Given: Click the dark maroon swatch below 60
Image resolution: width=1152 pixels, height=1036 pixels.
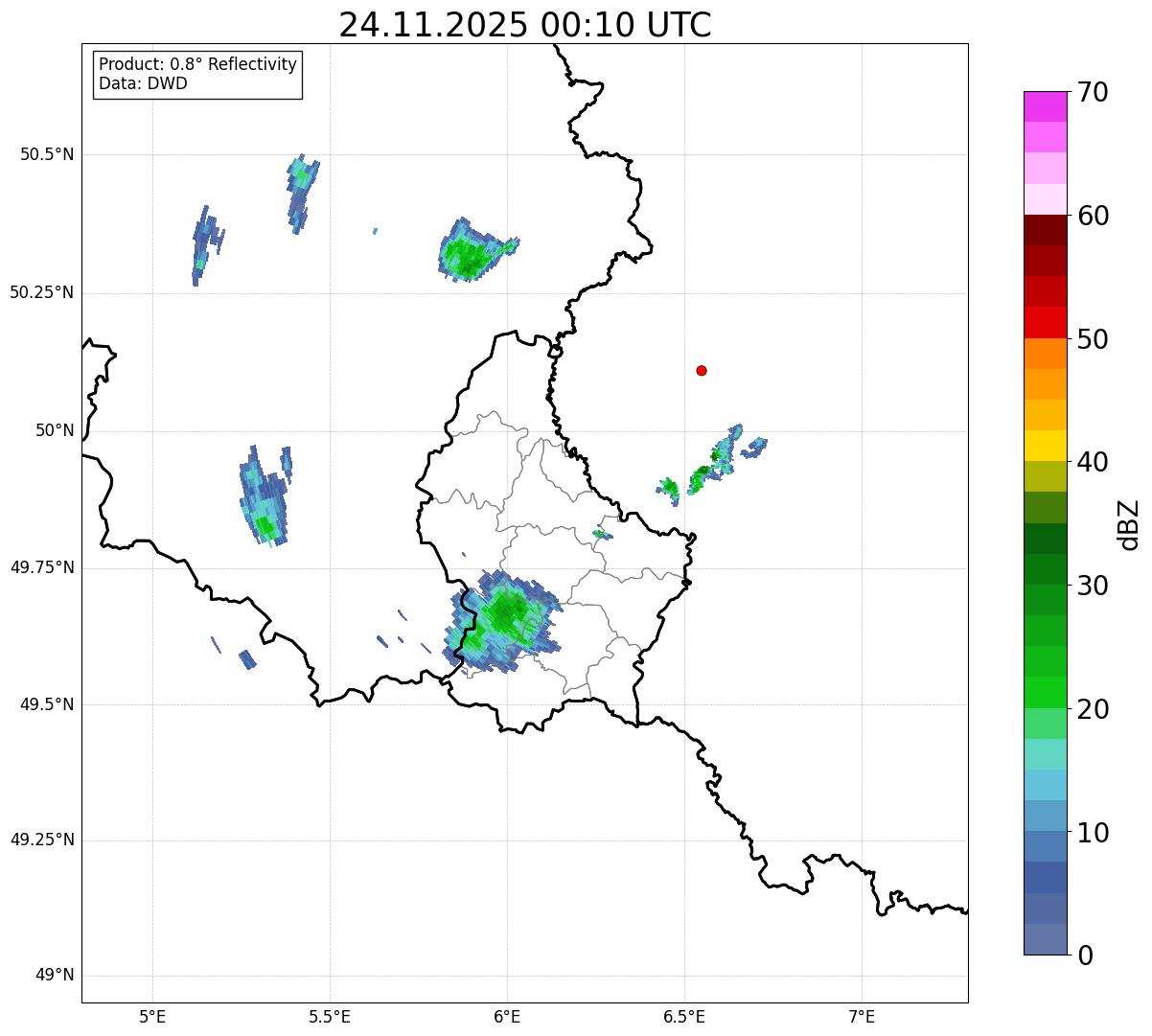Looking at the screenshot, I should pos(1045,230).
